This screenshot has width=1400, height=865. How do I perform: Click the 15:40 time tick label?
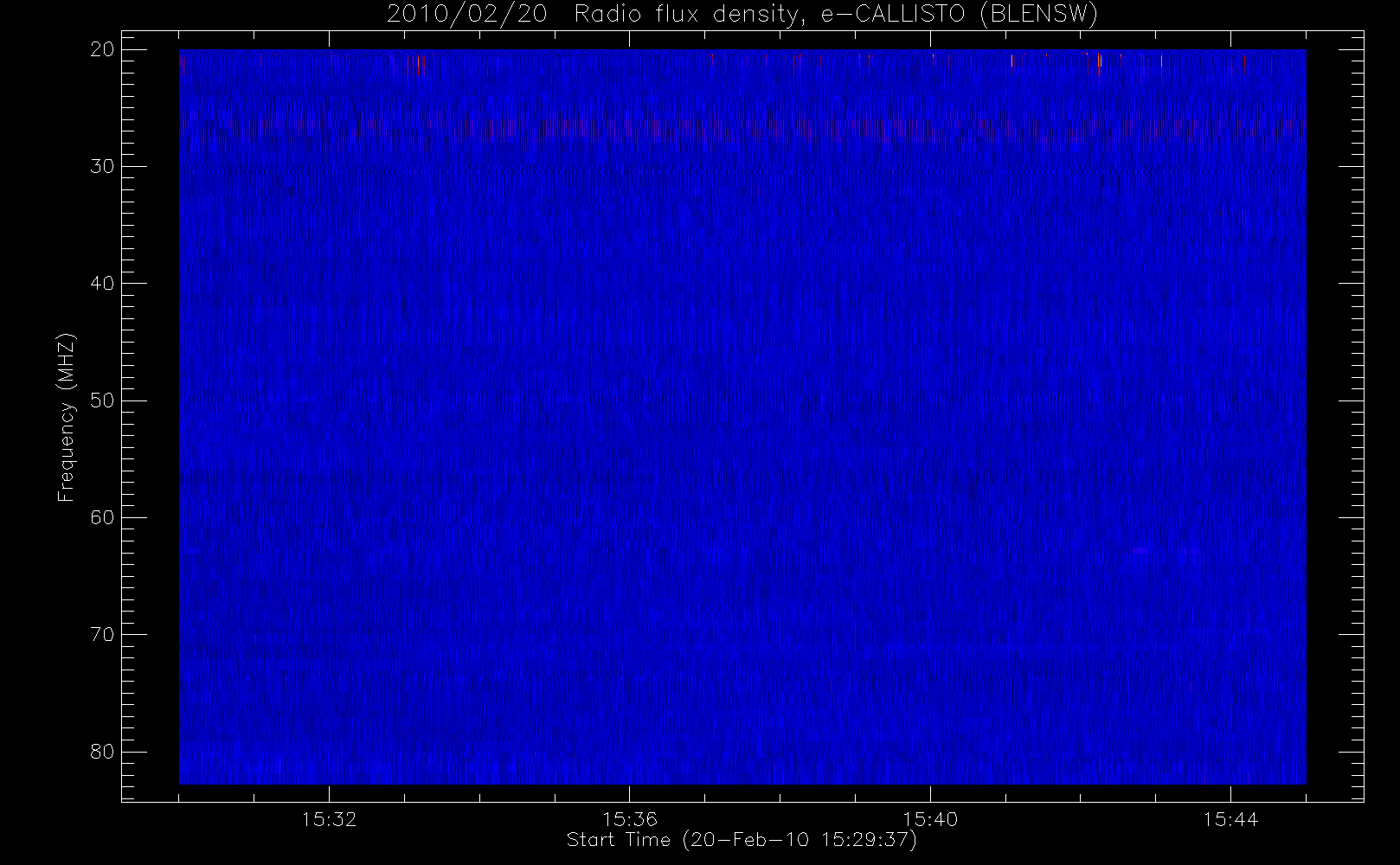(x=930, y=818)
